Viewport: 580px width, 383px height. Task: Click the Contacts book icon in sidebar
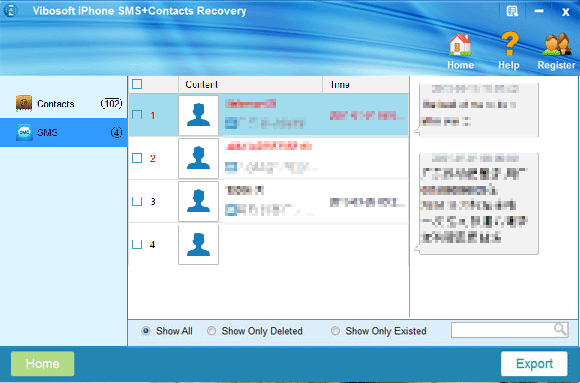coord(24,103)
